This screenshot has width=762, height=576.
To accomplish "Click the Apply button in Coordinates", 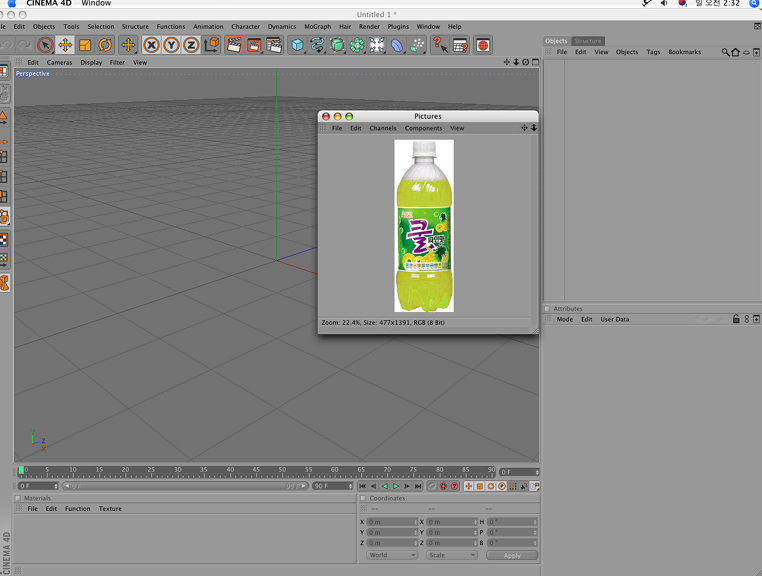I will (x=512, y=556).
